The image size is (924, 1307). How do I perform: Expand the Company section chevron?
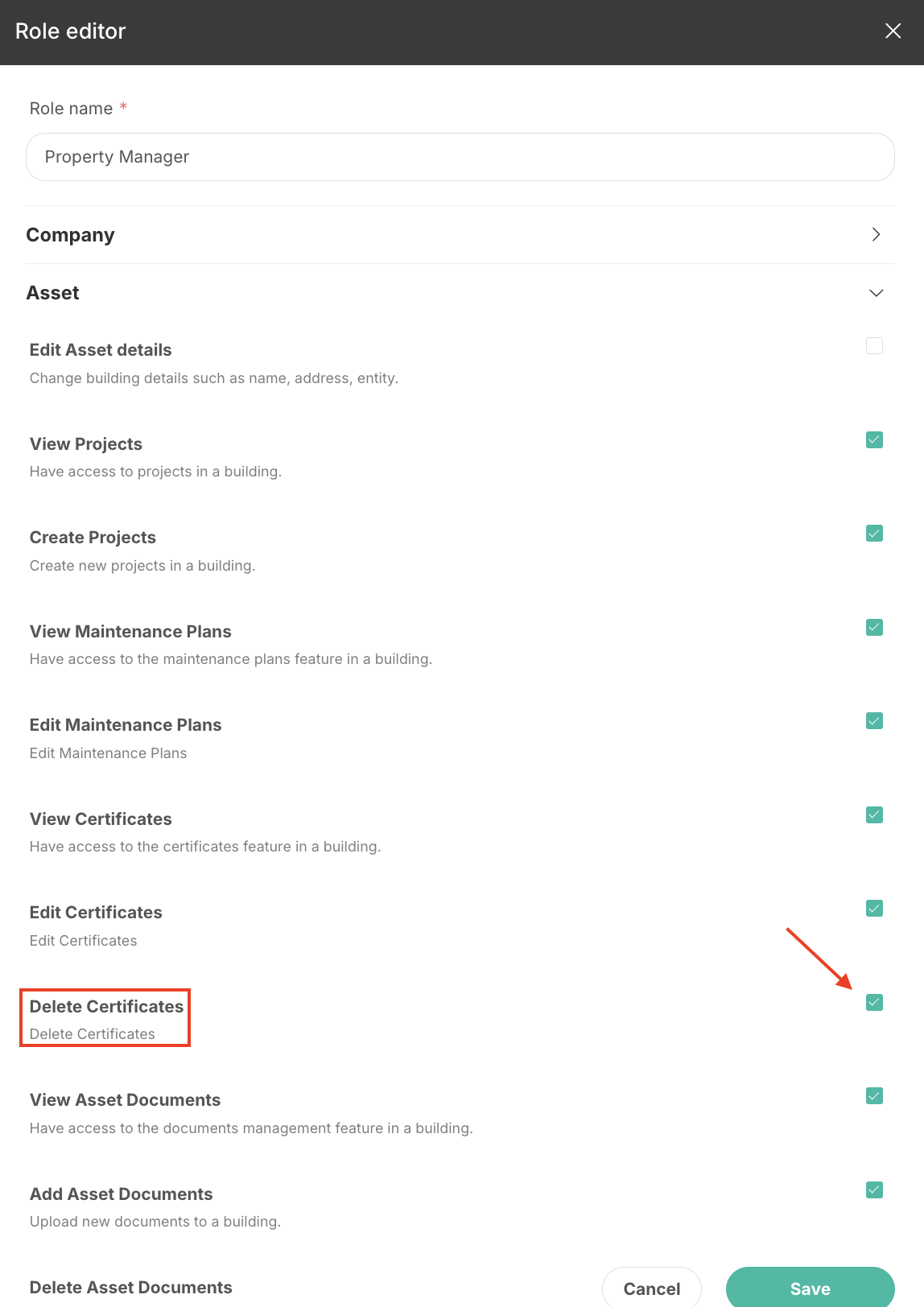[876, 234]
